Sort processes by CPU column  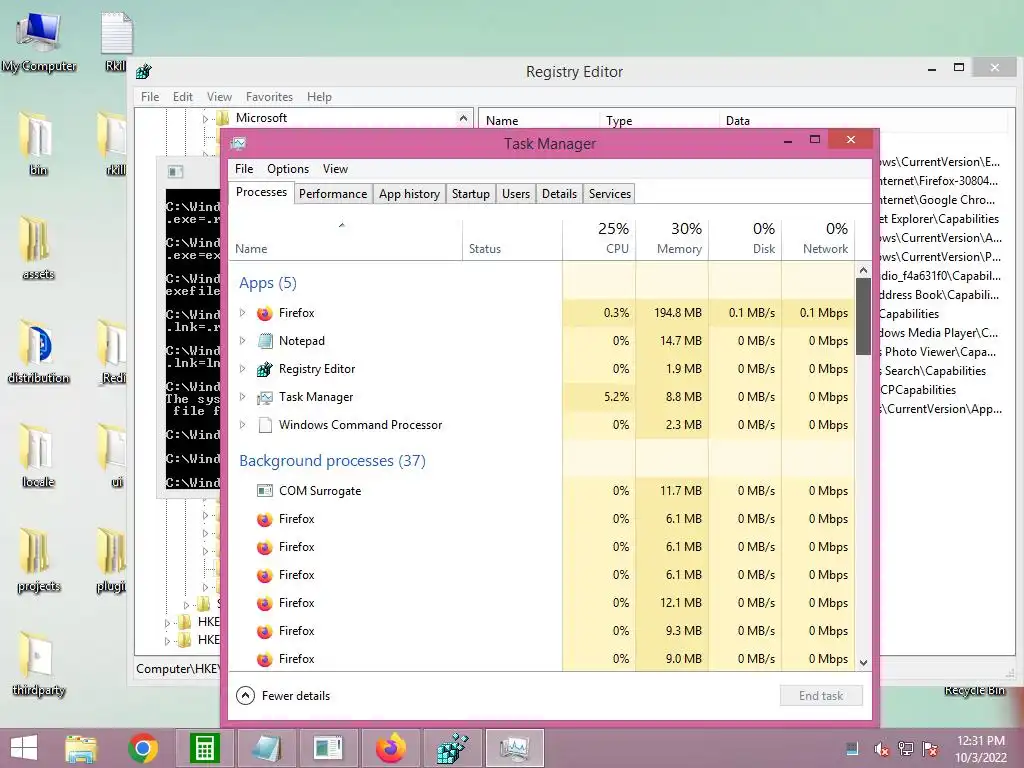599,238
